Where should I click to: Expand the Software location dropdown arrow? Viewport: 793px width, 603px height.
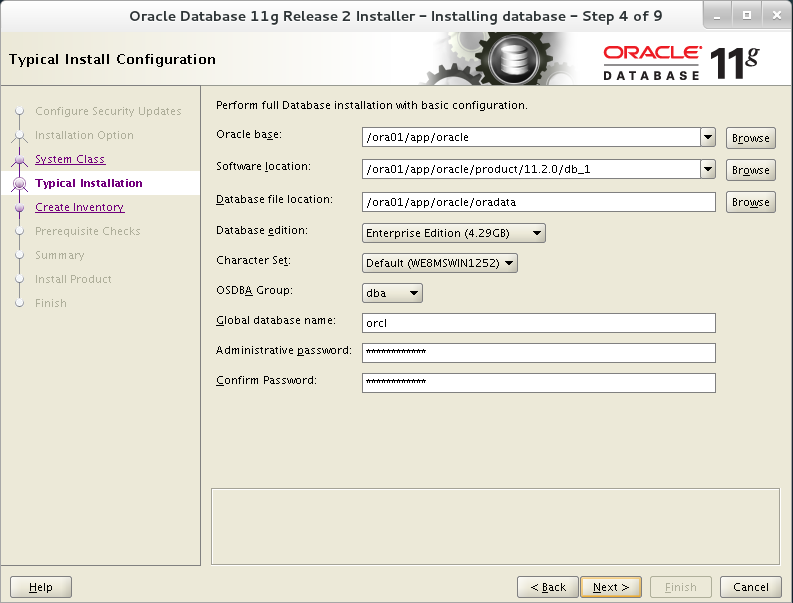tap(708, 169)
